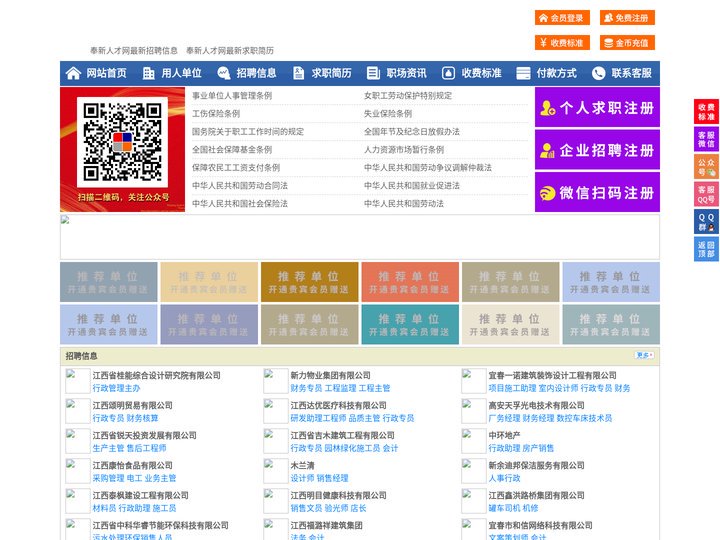Click the chat icon beside 招聘信息
Viewport: 720px width, 540px height.
[223, 73]
